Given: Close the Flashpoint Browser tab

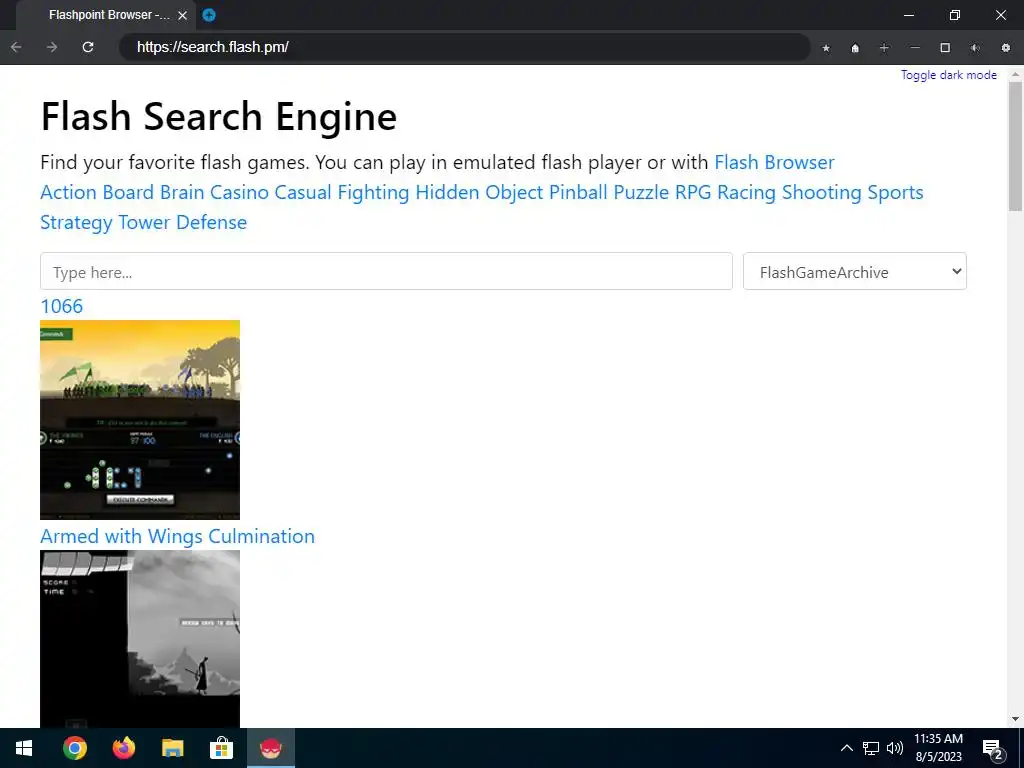Looking at the screenshot, I should (183, 15).
